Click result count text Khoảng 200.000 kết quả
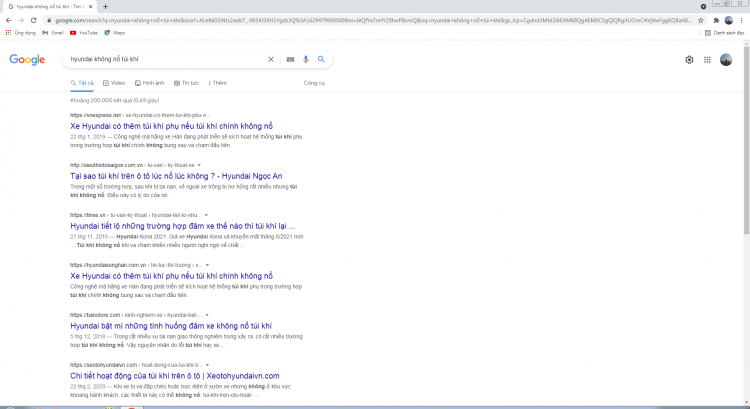Viewport: 750px width, 409px height. pyautogui.click(x=114, y=100)
